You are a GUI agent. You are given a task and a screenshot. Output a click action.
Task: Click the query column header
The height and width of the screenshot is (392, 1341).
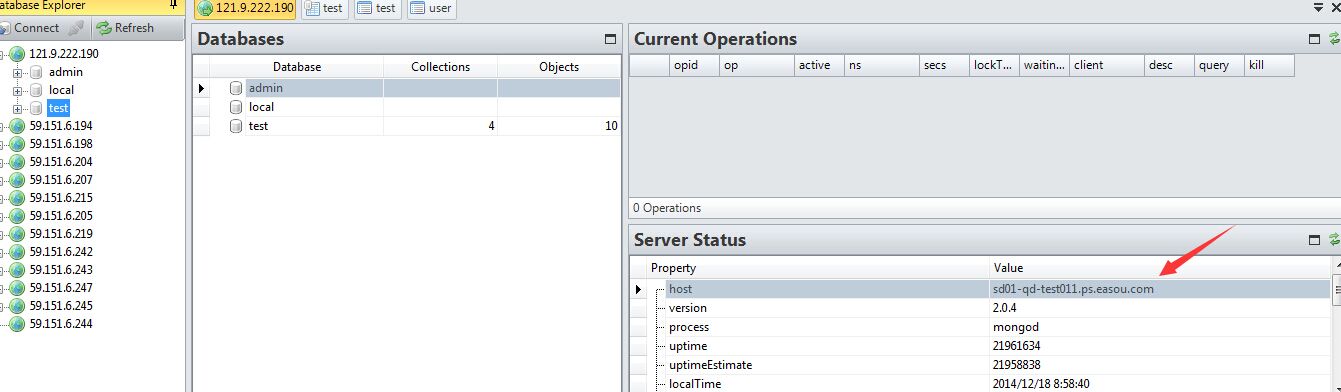pos(1219,65)
